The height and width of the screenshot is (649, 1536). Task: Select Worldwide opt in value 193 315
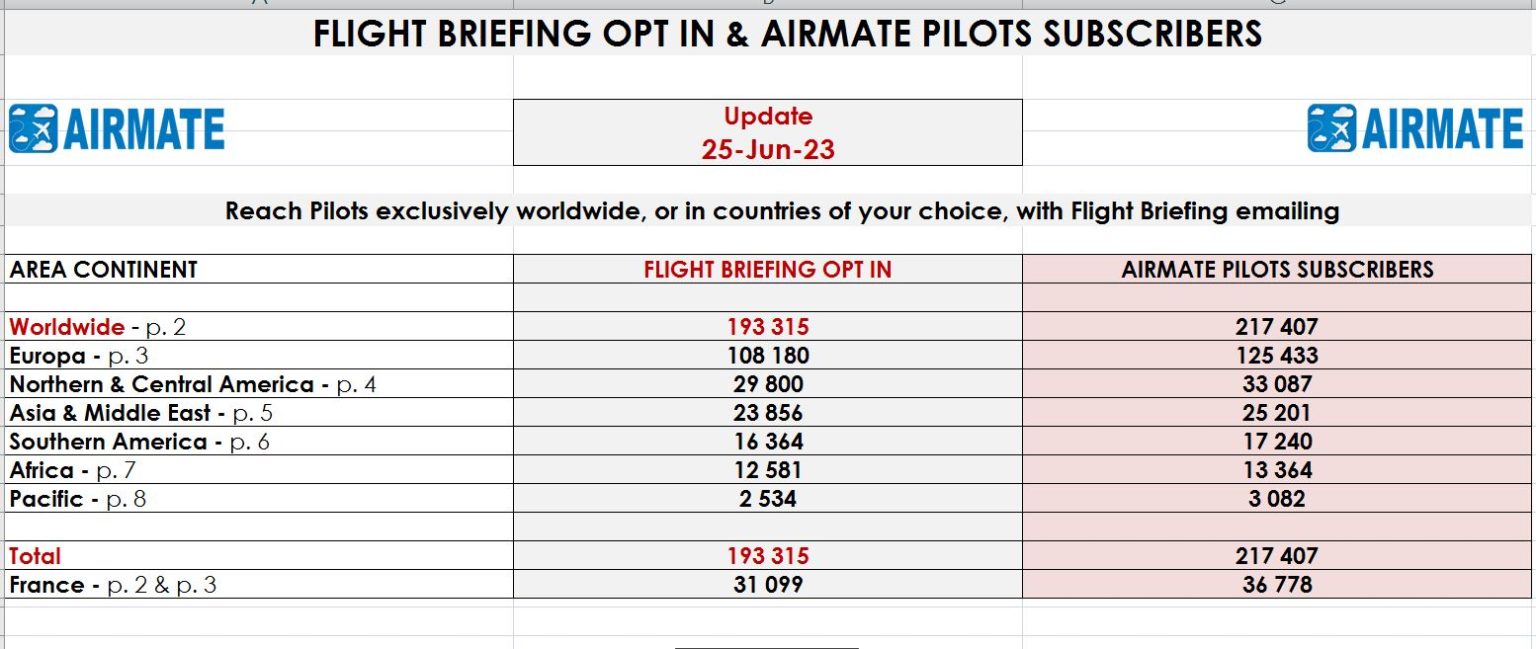768,326
